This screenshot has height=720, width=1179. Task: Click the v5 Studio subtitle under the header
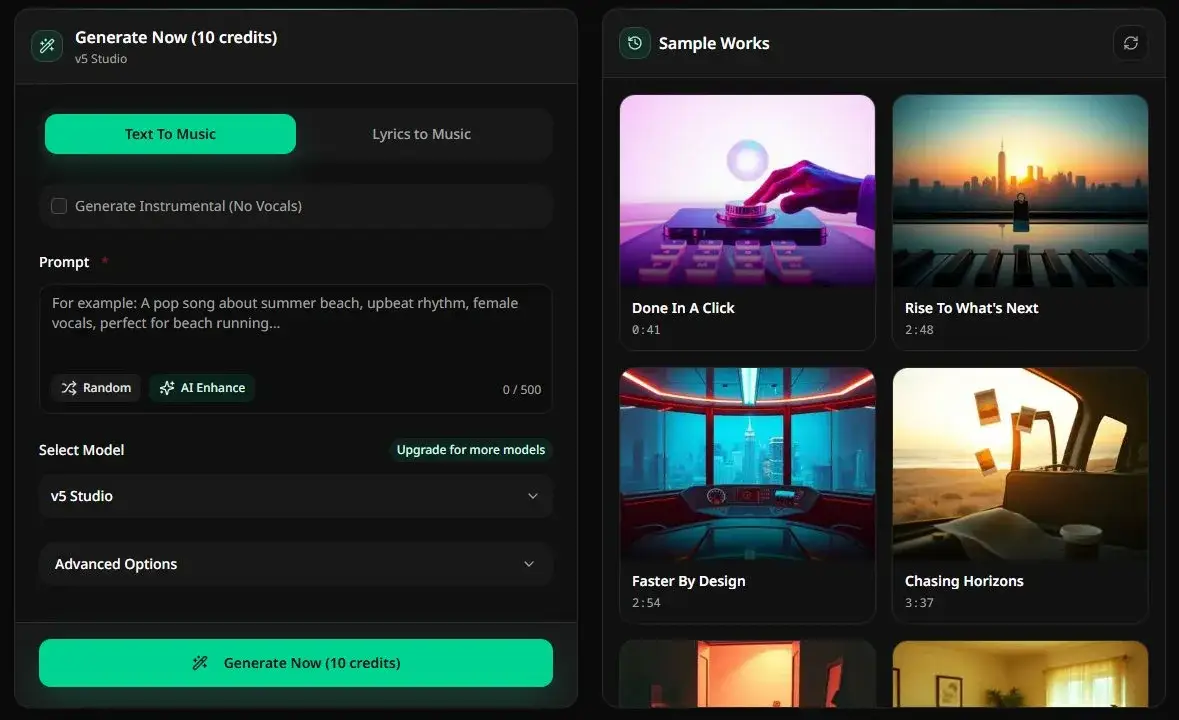tap(101, 59)
